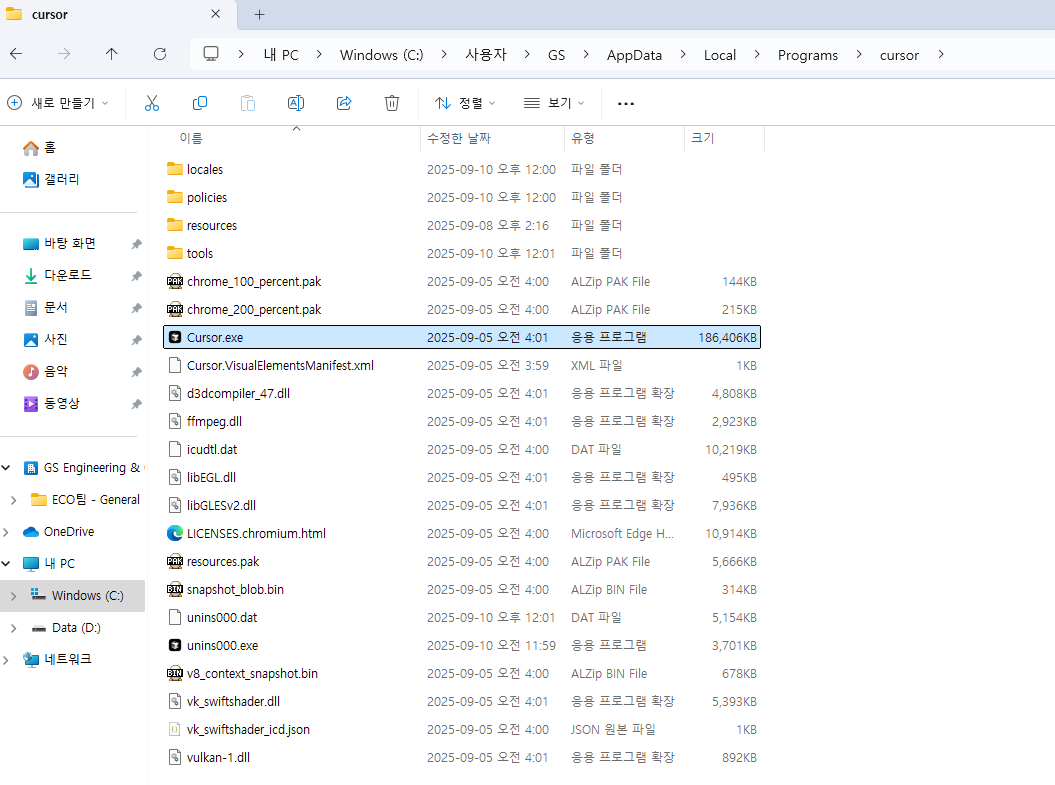This screenshot has height=785, width=1055.
Task: Select the chrome_100_percent.pak file icon
Action: [x=175, y=282]
